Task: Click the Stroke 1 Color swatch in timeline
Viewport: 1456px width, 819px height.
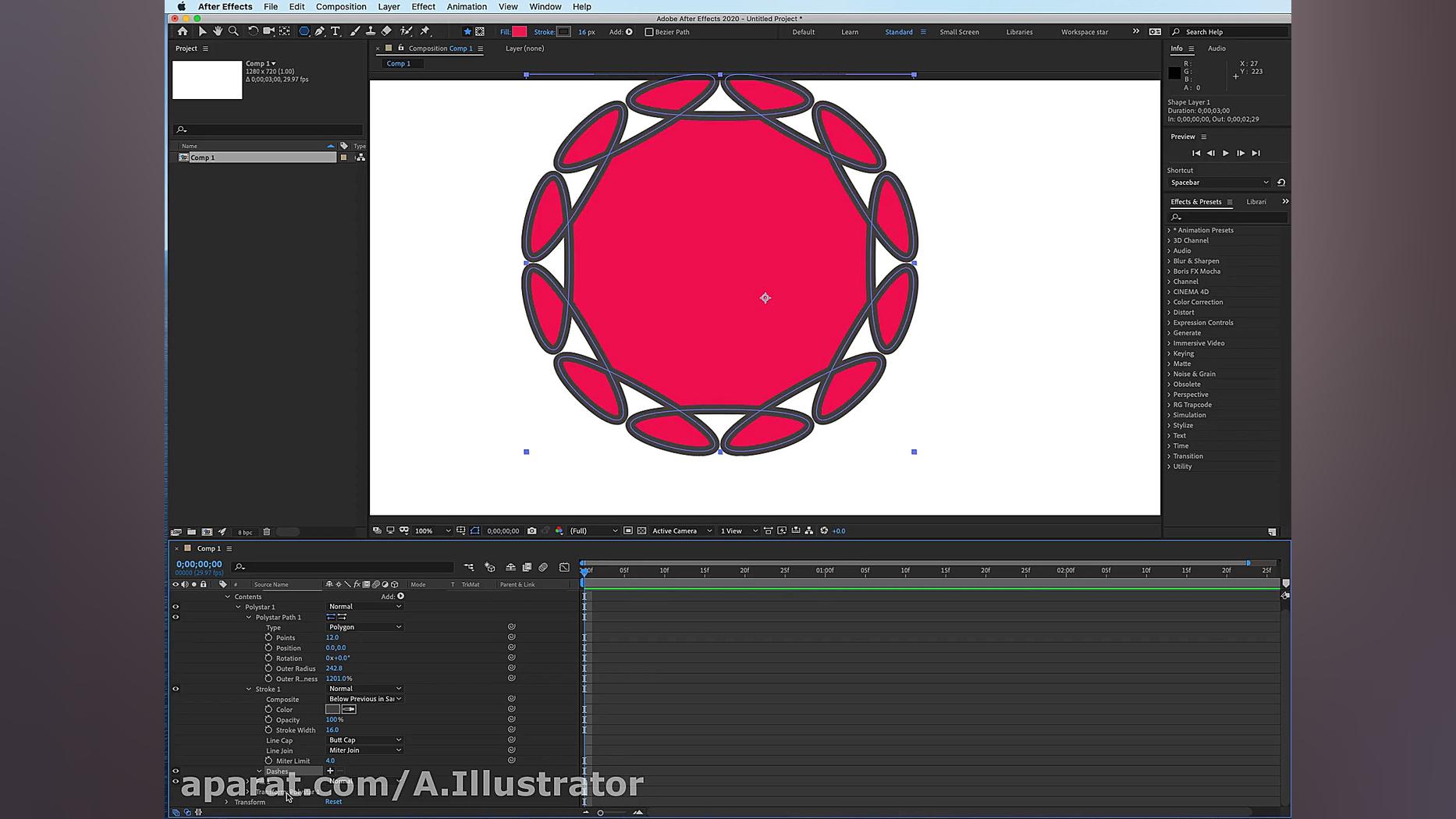Action: [x=333, y=709]
